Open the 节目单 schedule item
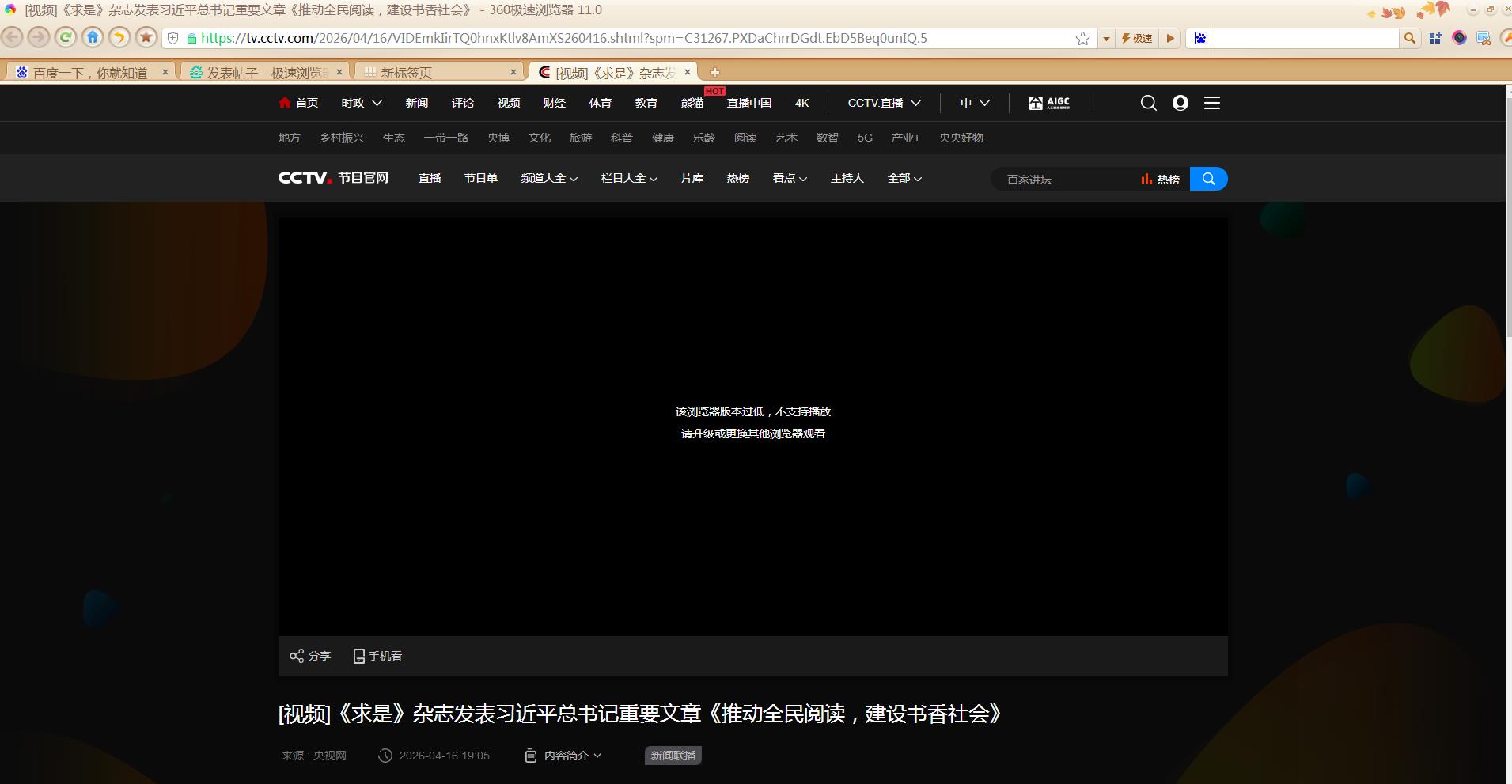The height and width of the screenshot is (784, 1512). [x=481, y=178]
